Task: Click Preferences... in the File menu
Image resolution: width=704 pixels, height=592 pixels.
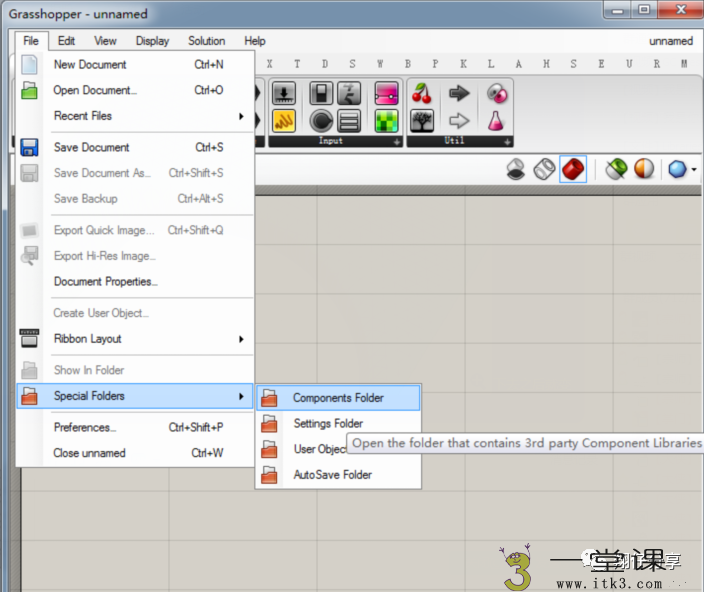Action: point(84,427)
